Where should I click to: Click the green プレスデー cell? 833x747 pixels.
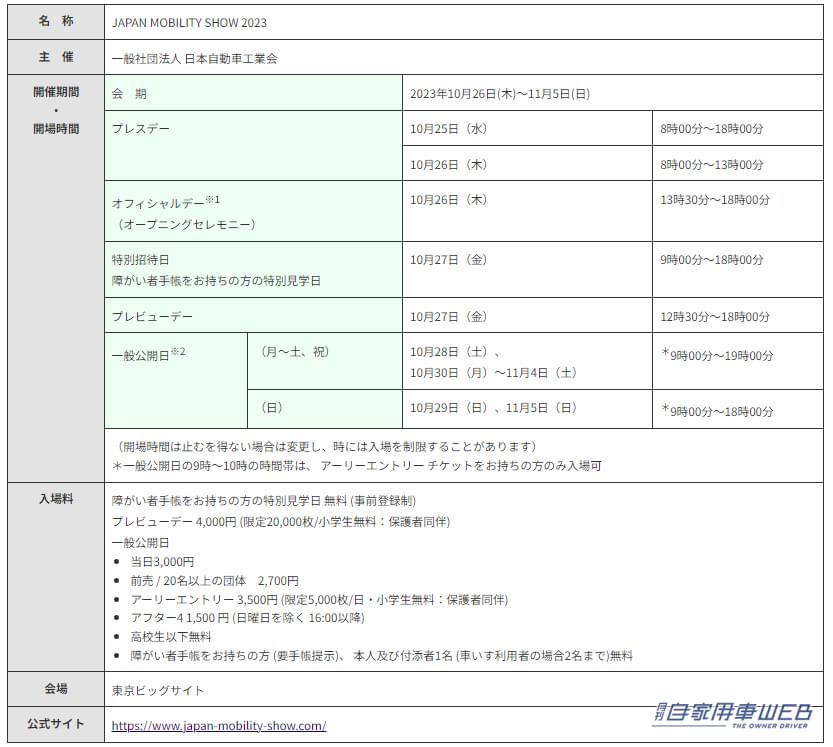[x=253, y=146]
